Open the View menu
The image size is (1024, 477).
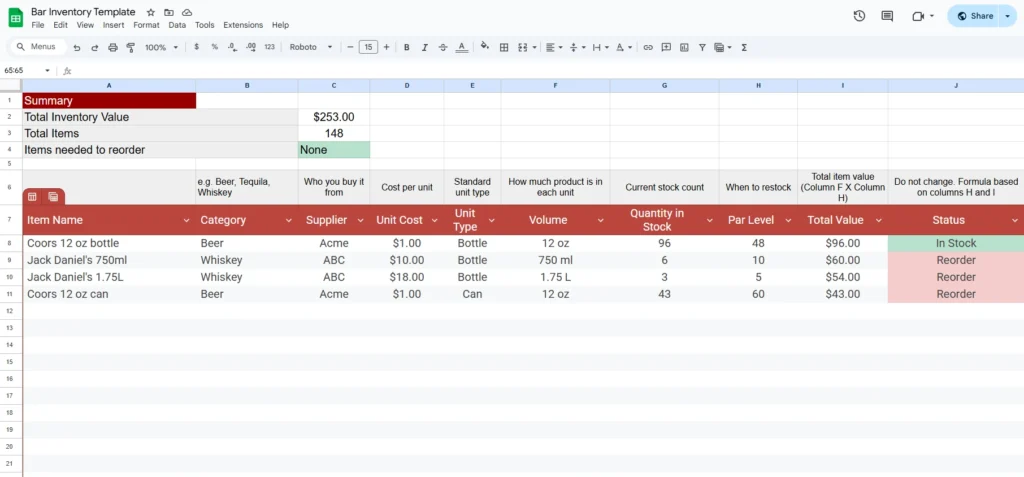85,25
